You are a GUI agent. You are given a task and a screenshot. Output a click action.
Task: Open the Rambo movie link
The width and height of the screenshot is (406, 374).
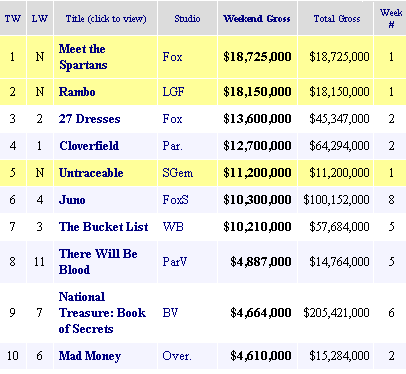77,92
